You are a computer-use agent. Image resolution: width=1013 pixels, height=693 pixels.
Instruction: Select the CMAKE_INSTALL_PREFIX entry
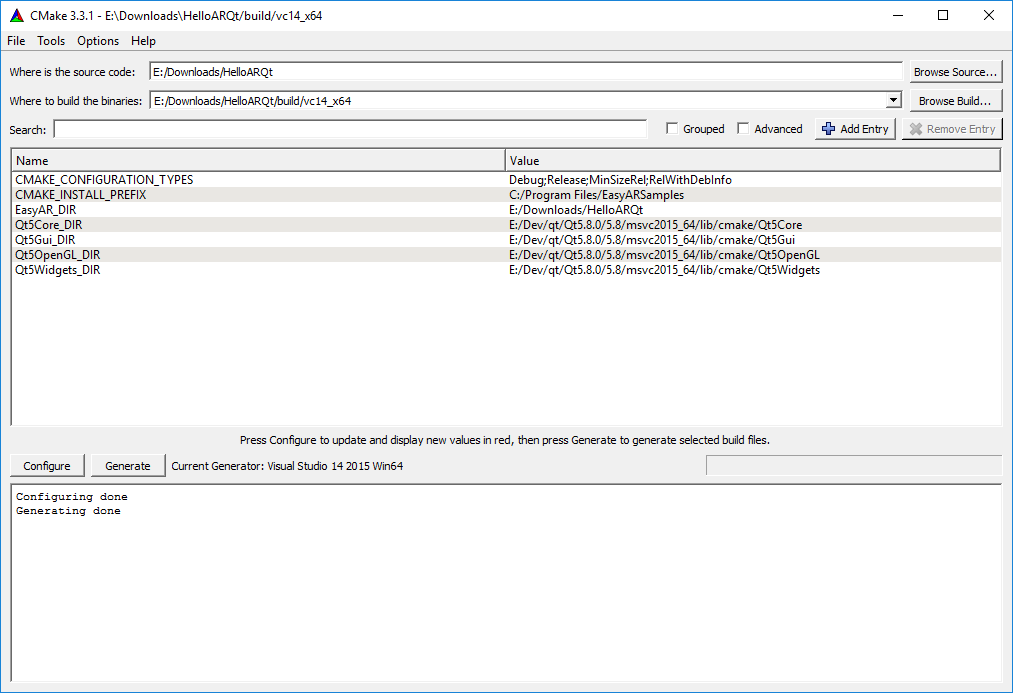click(81, 195)
